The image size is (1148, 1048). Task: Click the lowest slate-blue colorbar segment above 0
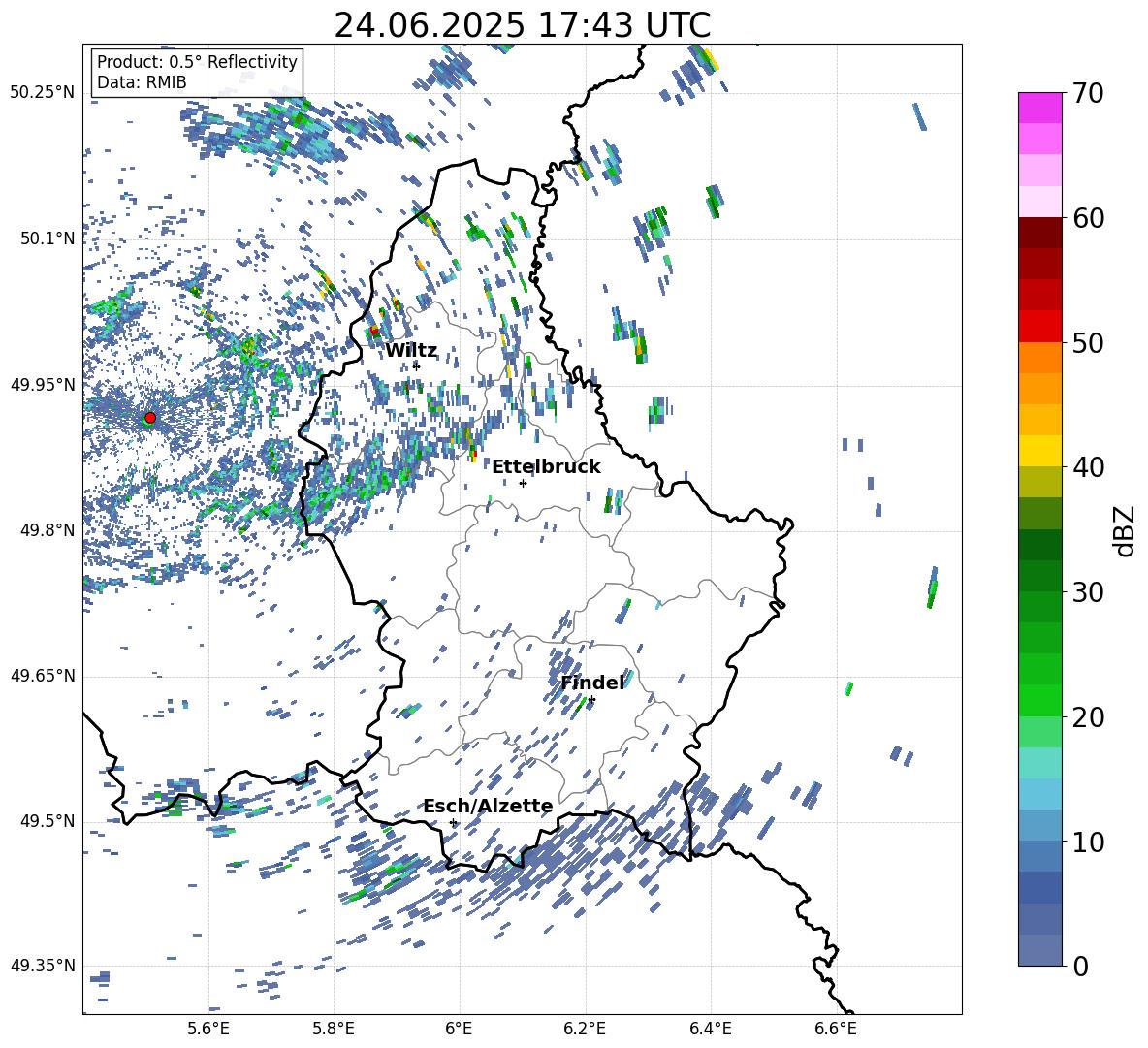[x=1039, y=950]
